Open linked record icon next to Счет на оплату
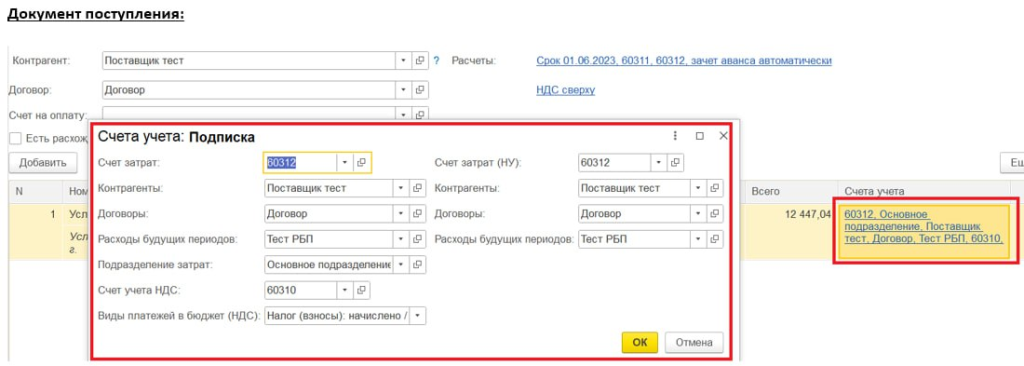 (x=420, y=114)
